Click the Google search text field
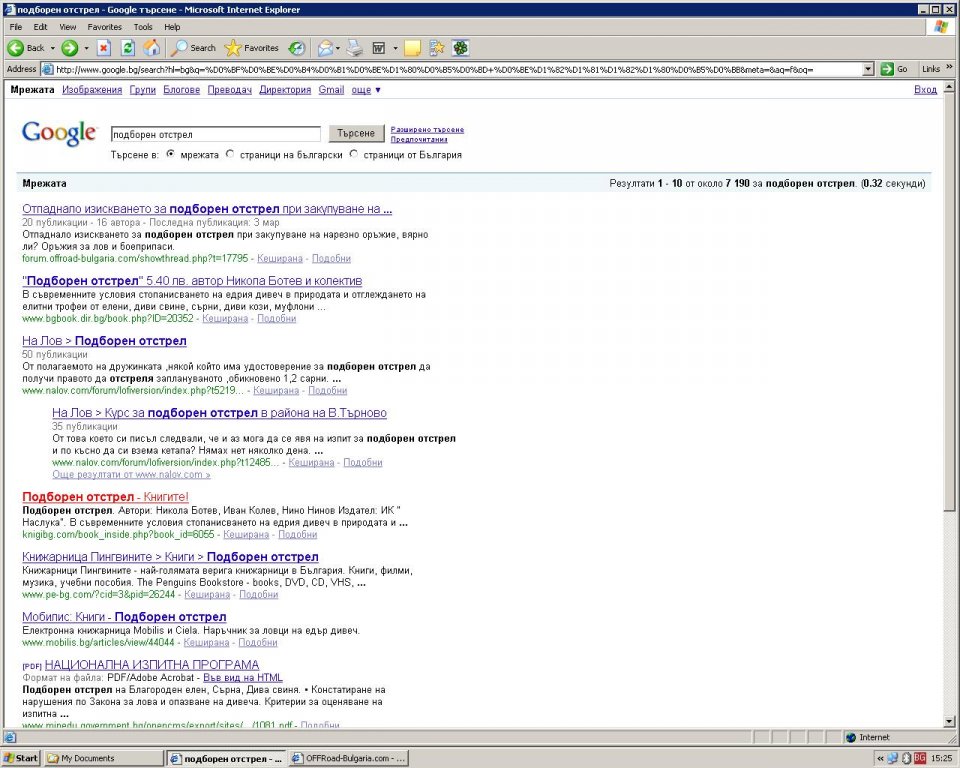960x768 pixels. pyautogui.click(x=216, y=134)
